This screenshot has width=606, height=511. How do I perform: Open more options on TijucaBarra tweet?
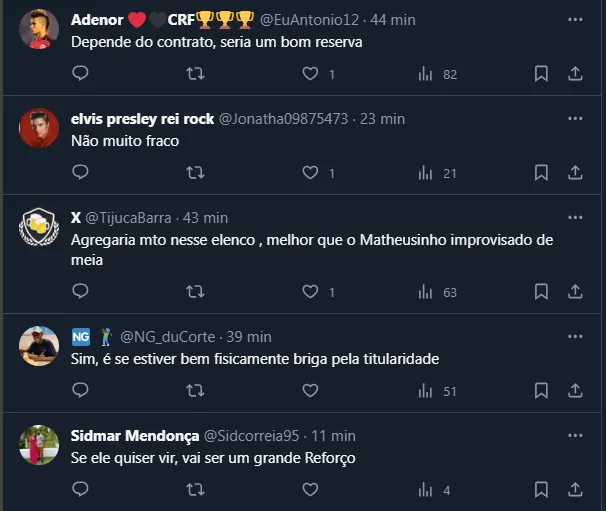[x=575, y=217]
